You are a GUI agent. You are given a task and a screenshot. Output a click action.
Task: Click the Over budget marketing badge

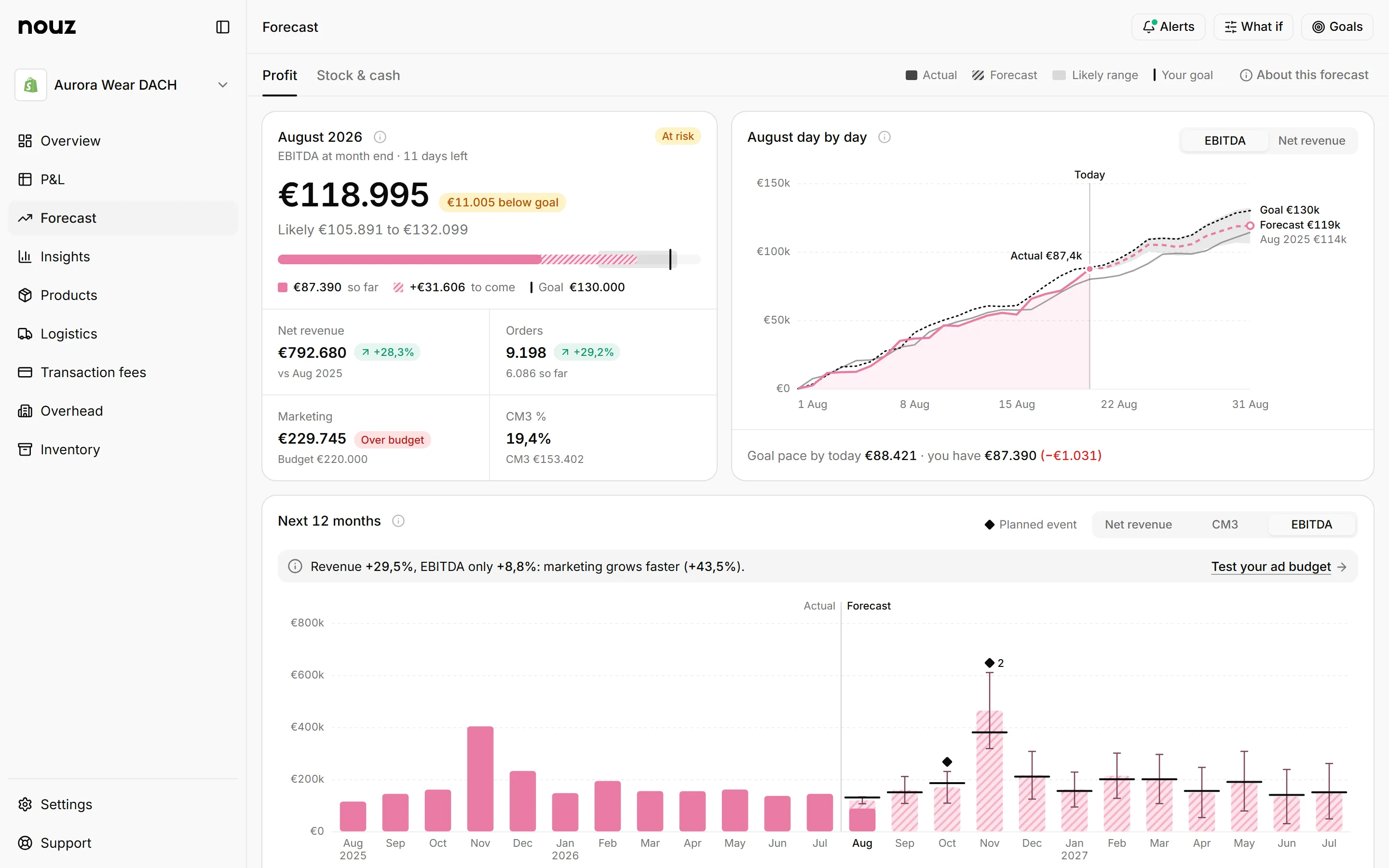(x=392, y=440)
